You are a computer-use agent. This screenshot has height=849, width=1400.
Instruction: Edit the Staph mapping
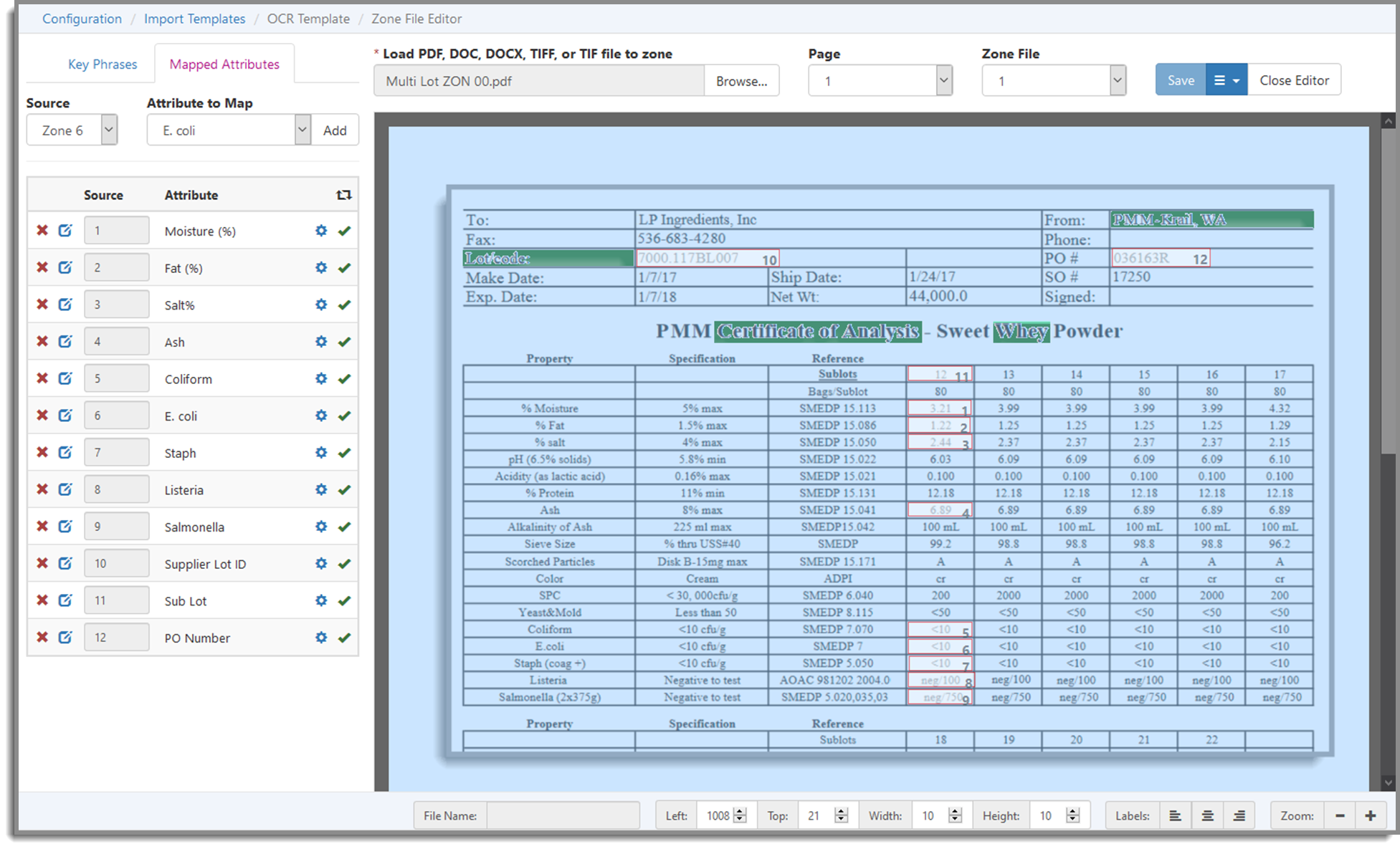[x=65, y=453]
